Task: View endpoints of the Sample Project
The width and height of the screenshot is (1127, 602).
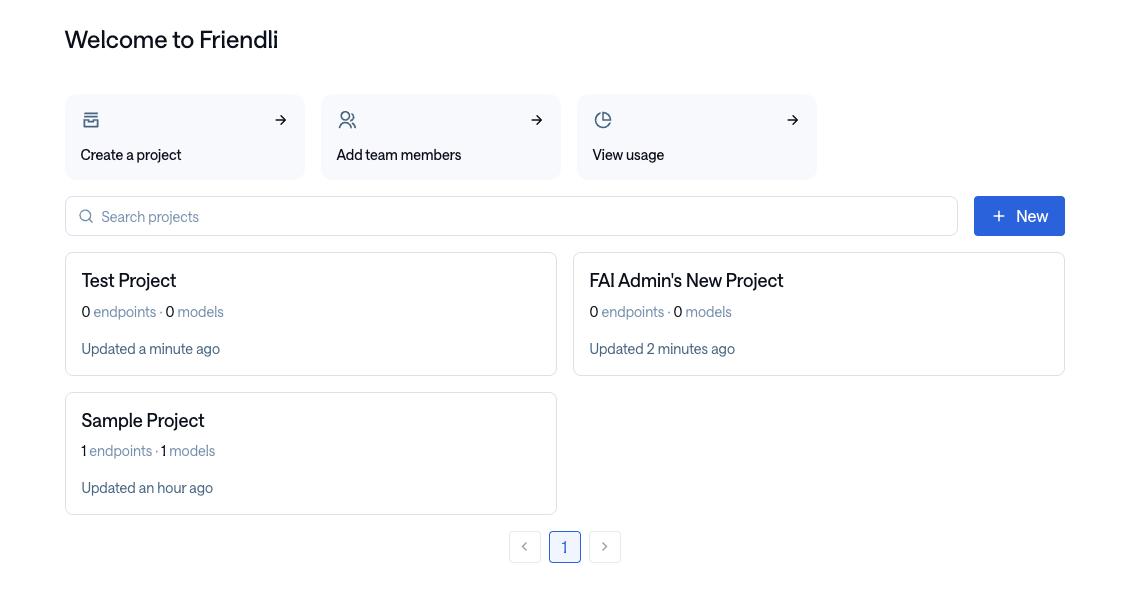Action: tap(120, 450)
